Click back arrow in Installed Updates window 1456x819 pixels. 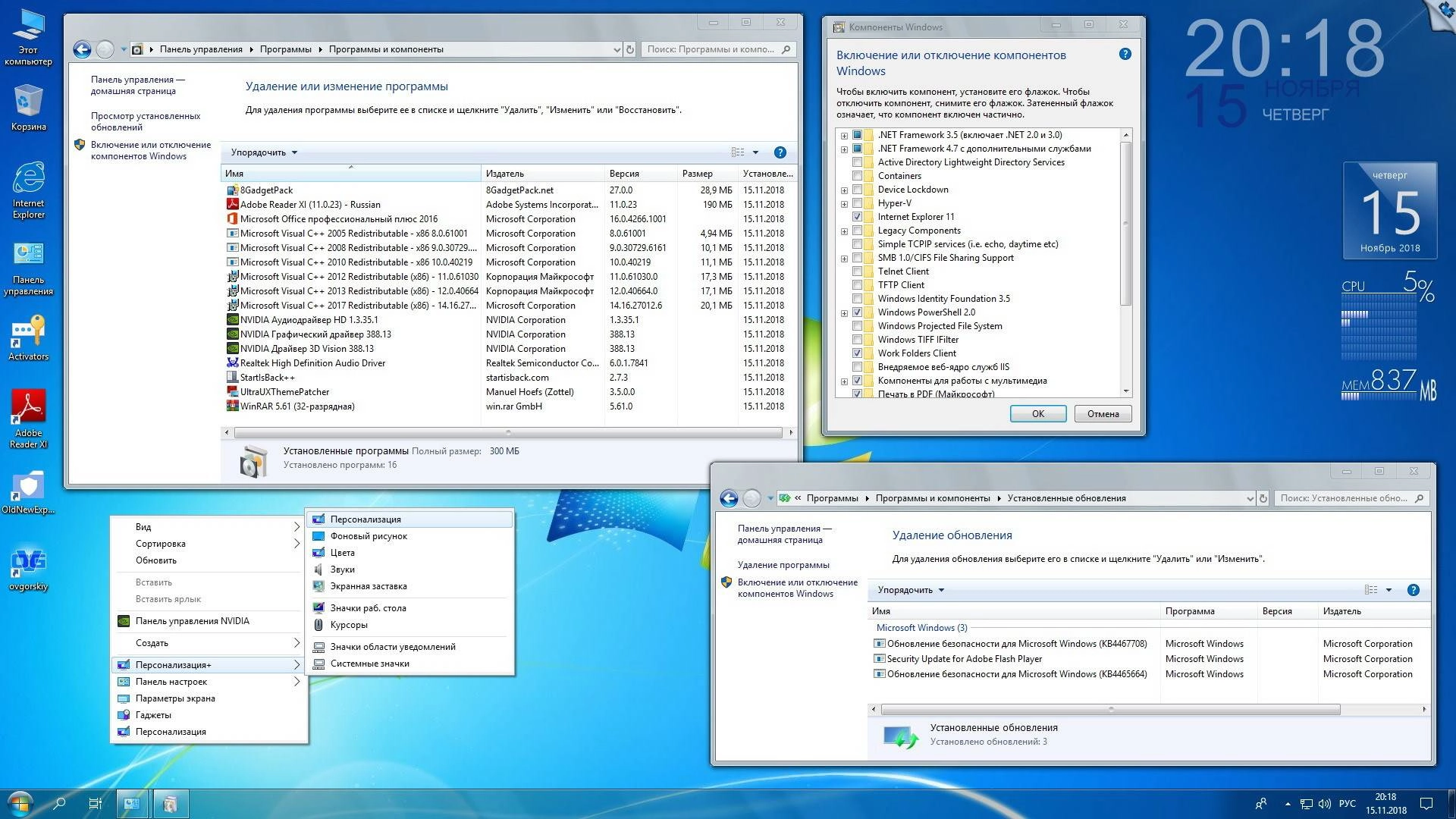(x=729, y=498)
